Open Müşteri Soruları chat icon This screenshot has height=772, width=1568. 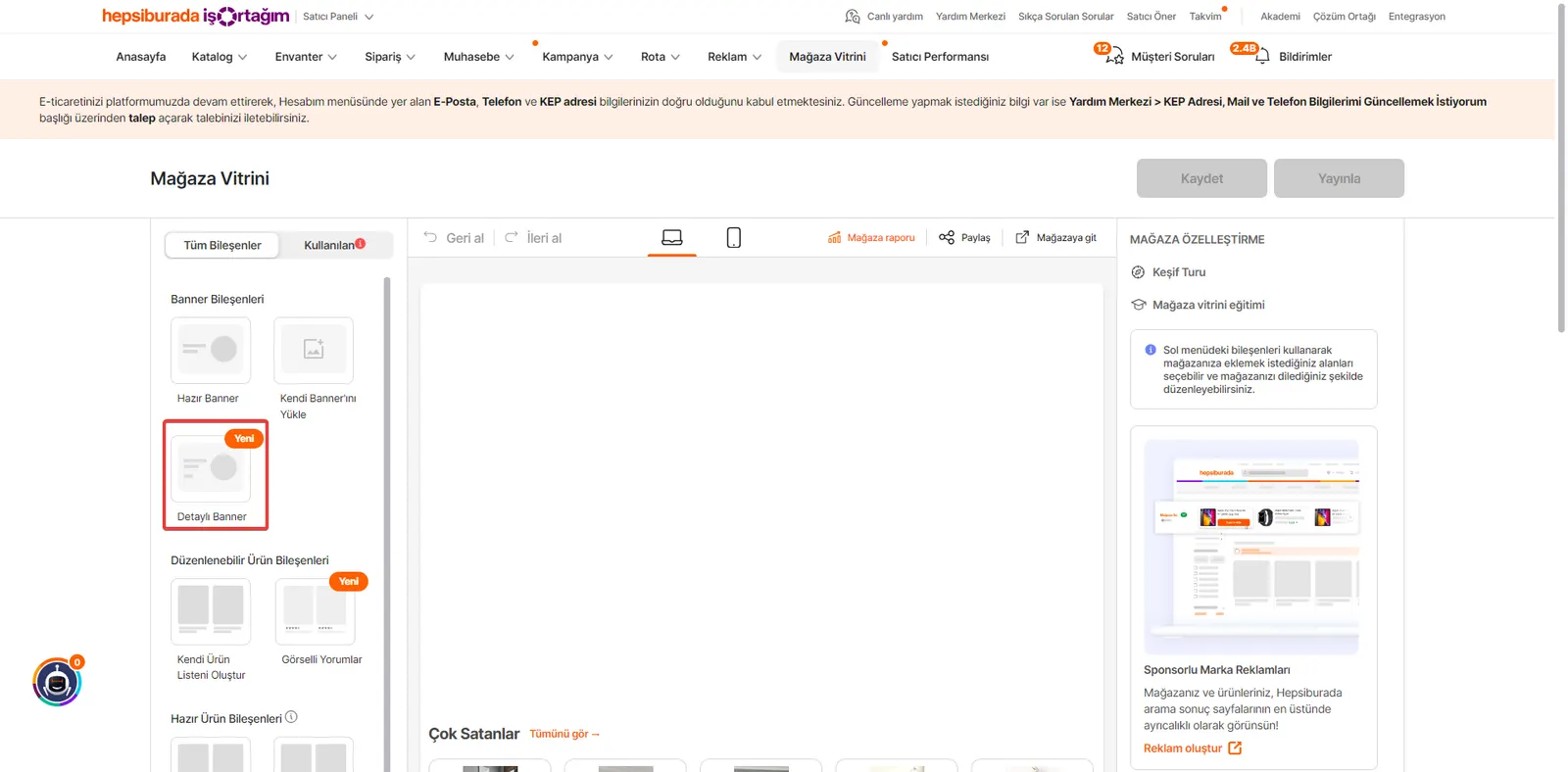(1114, 56)
